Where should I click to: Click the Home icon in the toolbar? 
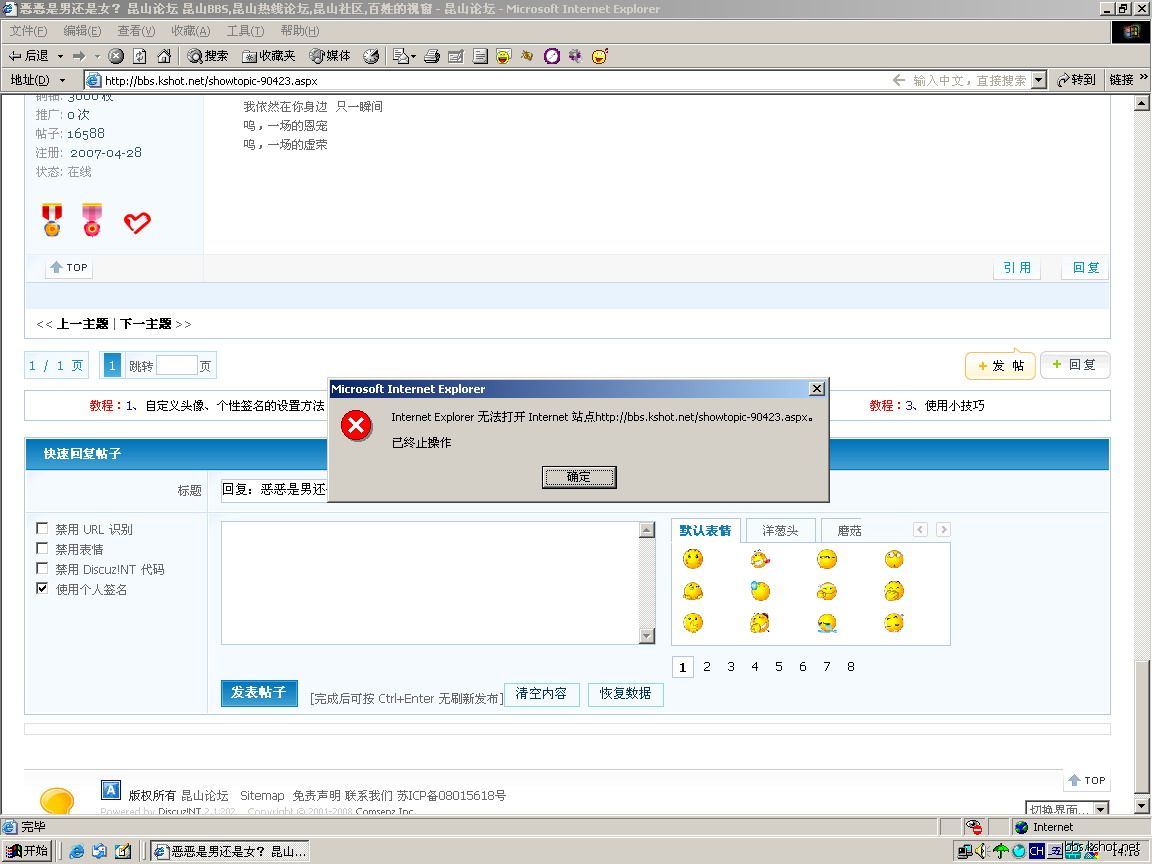pos(164,56)
